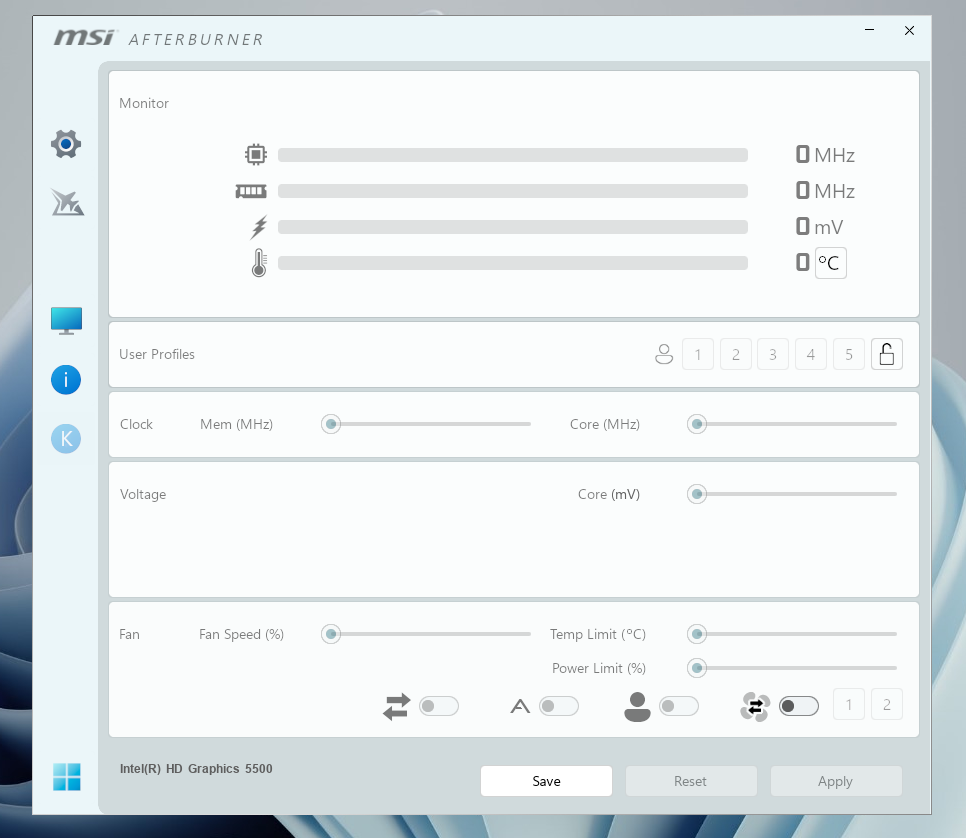
Task: Unlock profiles with the padlock icon
Action: (887, 354)
